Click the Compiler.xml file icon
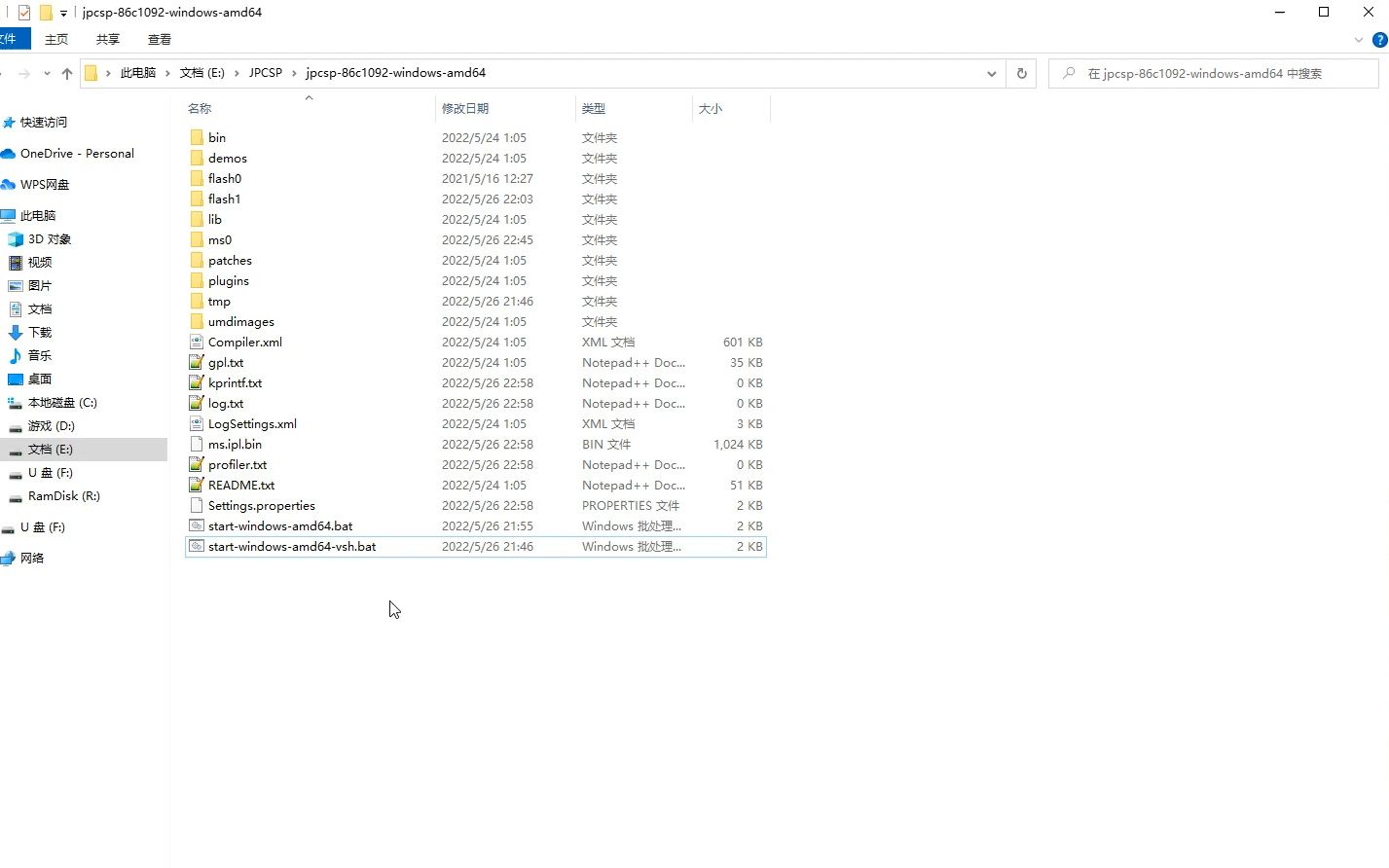Viewport: 1389px width, 868px height. coord(197,342)
